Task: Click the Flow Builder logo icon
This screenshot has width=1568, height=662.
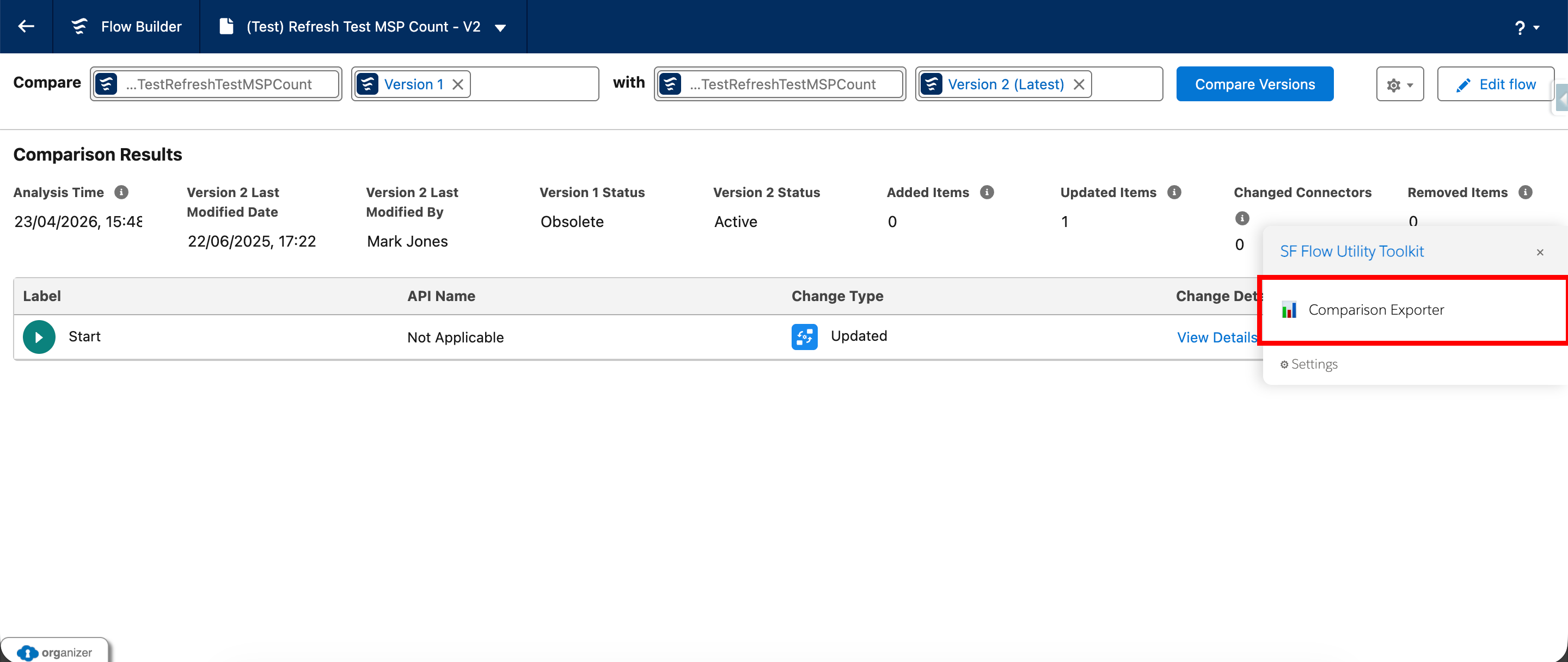Action: [x=79, y=26]
